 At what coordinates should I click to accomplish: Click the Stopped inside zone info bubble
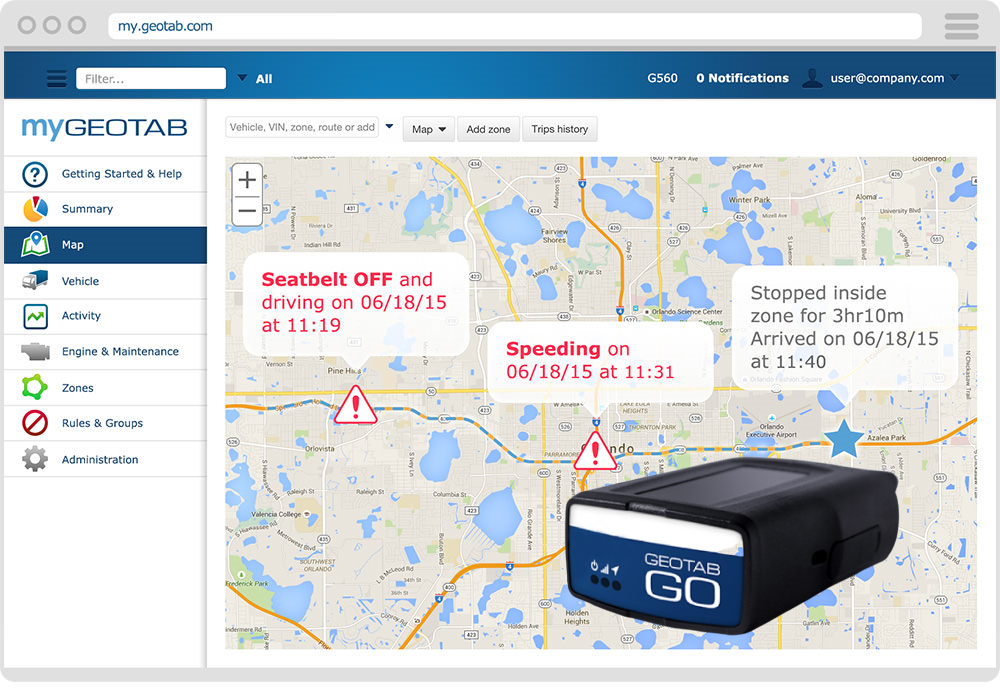coord(844,328)
